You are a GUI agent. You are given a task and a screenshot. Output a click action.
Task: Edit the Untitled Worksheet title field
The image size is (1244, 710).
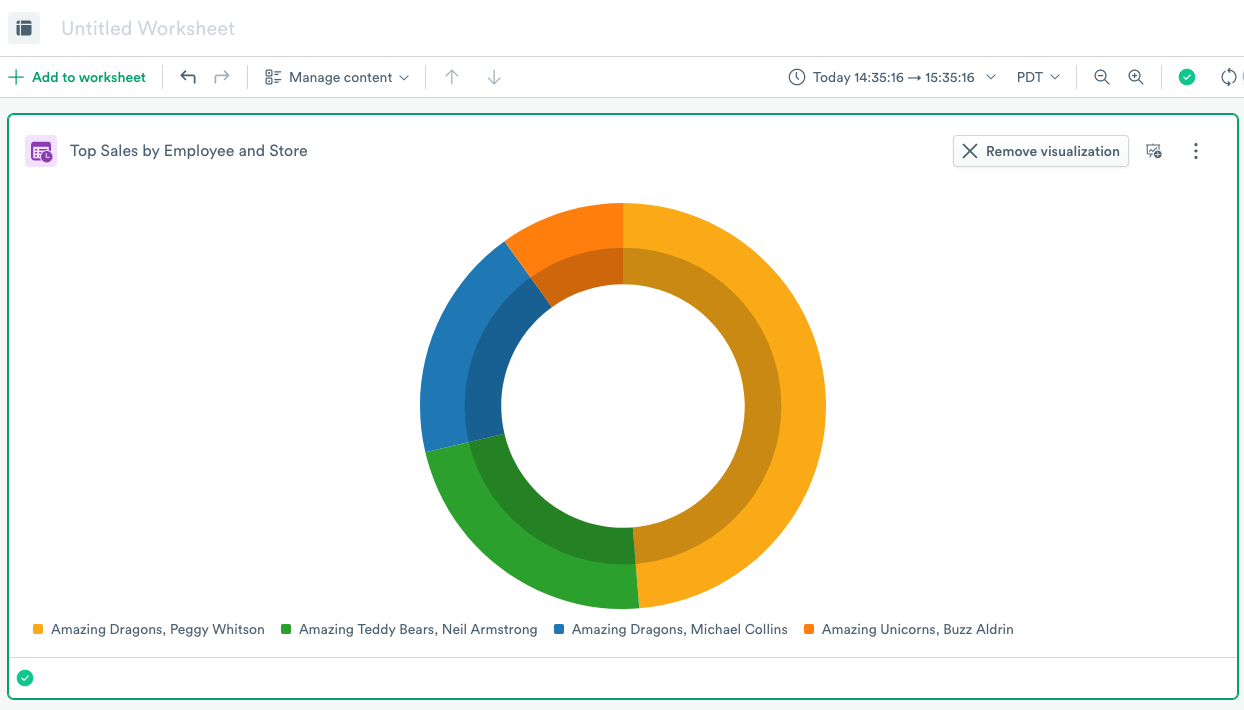tap(148, 29)
